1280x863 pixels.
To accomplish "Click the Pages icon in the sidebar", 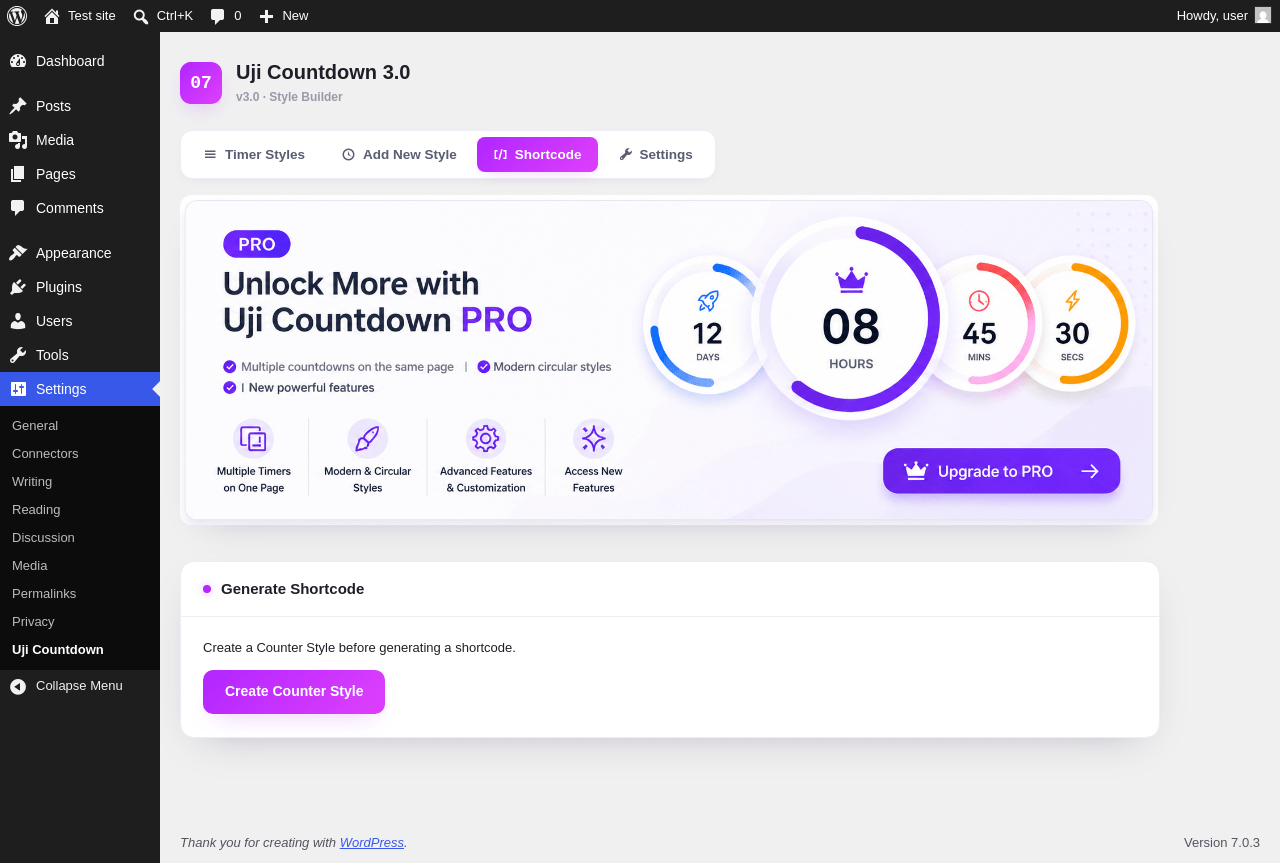I will tap(18, 174).
